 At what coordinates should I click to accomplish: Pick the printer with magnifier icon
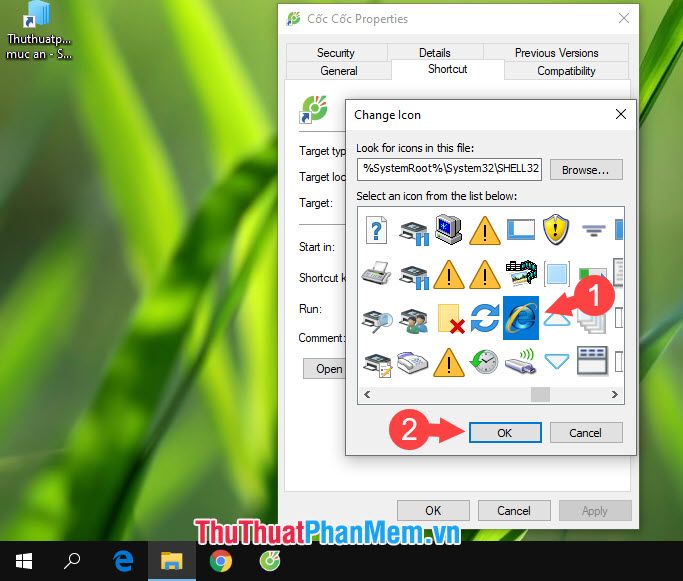(x=377, y=321)
